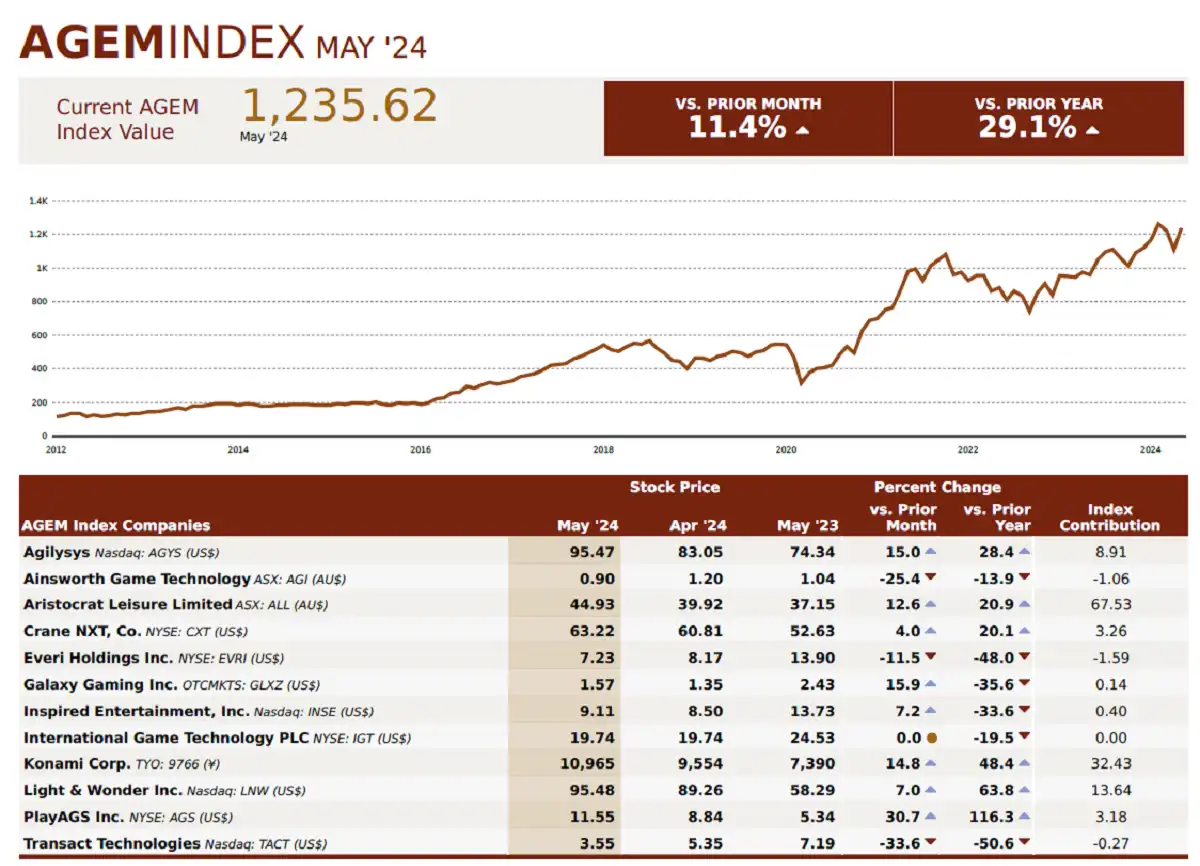The image size is (1200, 866).
Task: Click up triangle next to Aristocrat 20.9
Action: [x=1024, y=604]
